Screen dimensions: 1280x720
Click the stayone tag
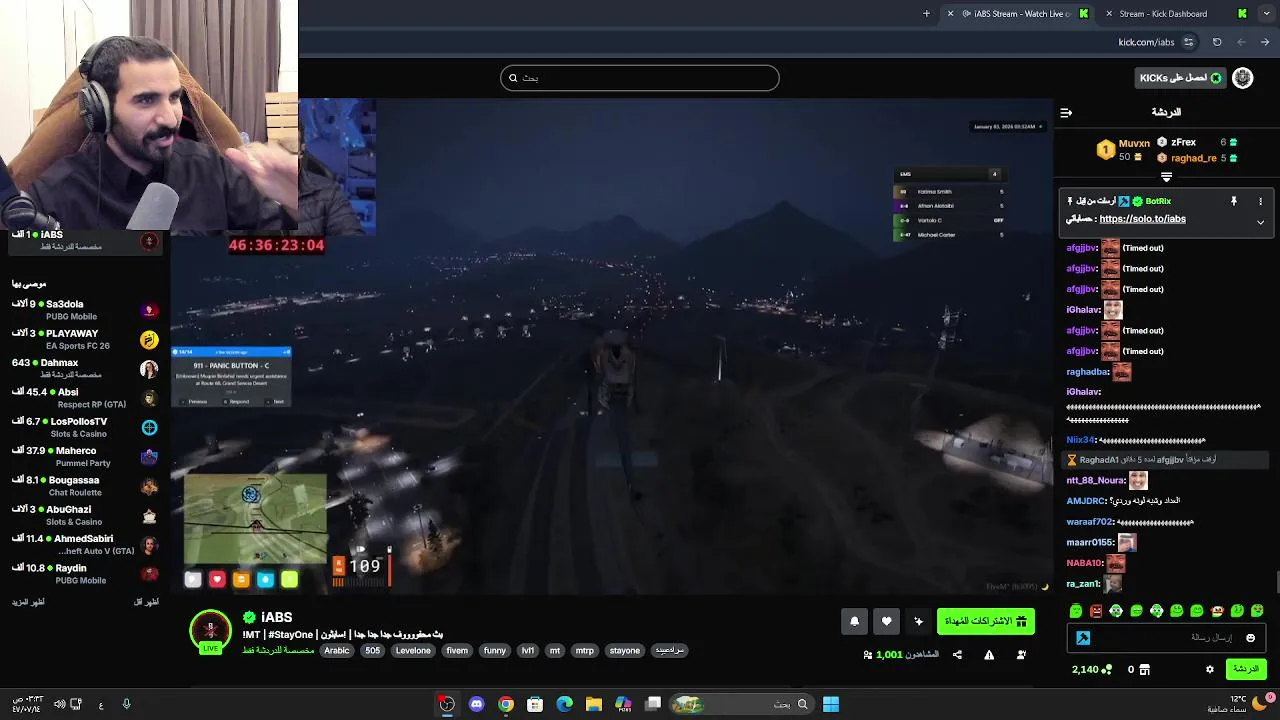pyautogui.click(x=625, y=651)
